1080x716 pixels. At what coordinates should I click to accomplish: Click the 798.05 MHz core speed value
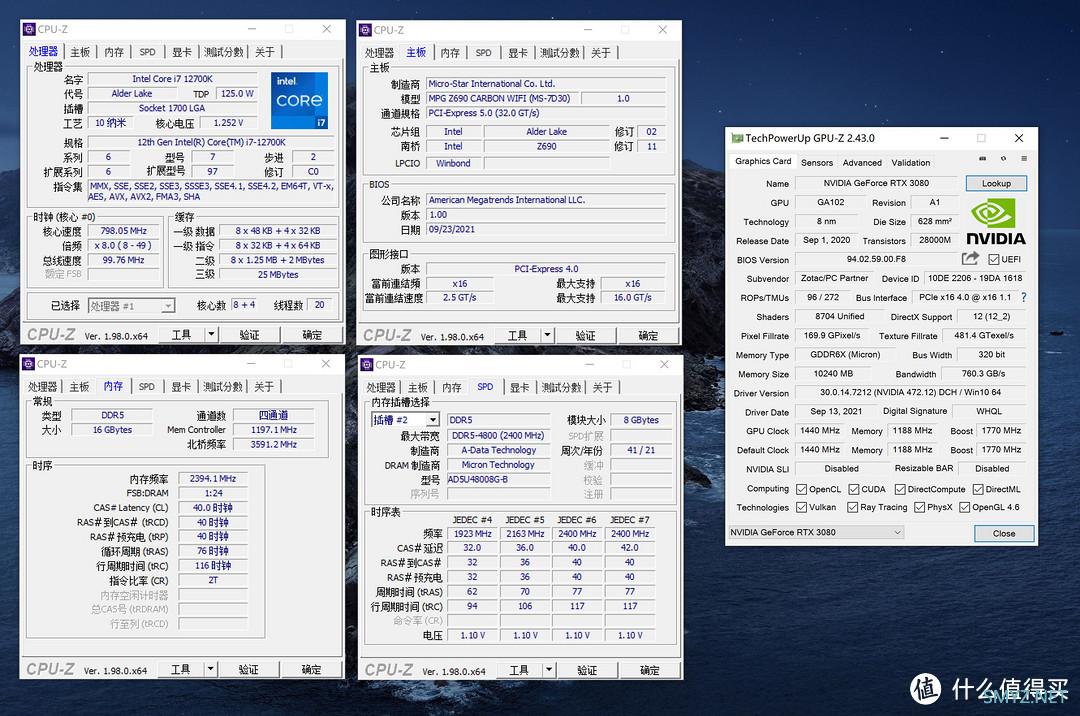point(124,231)
